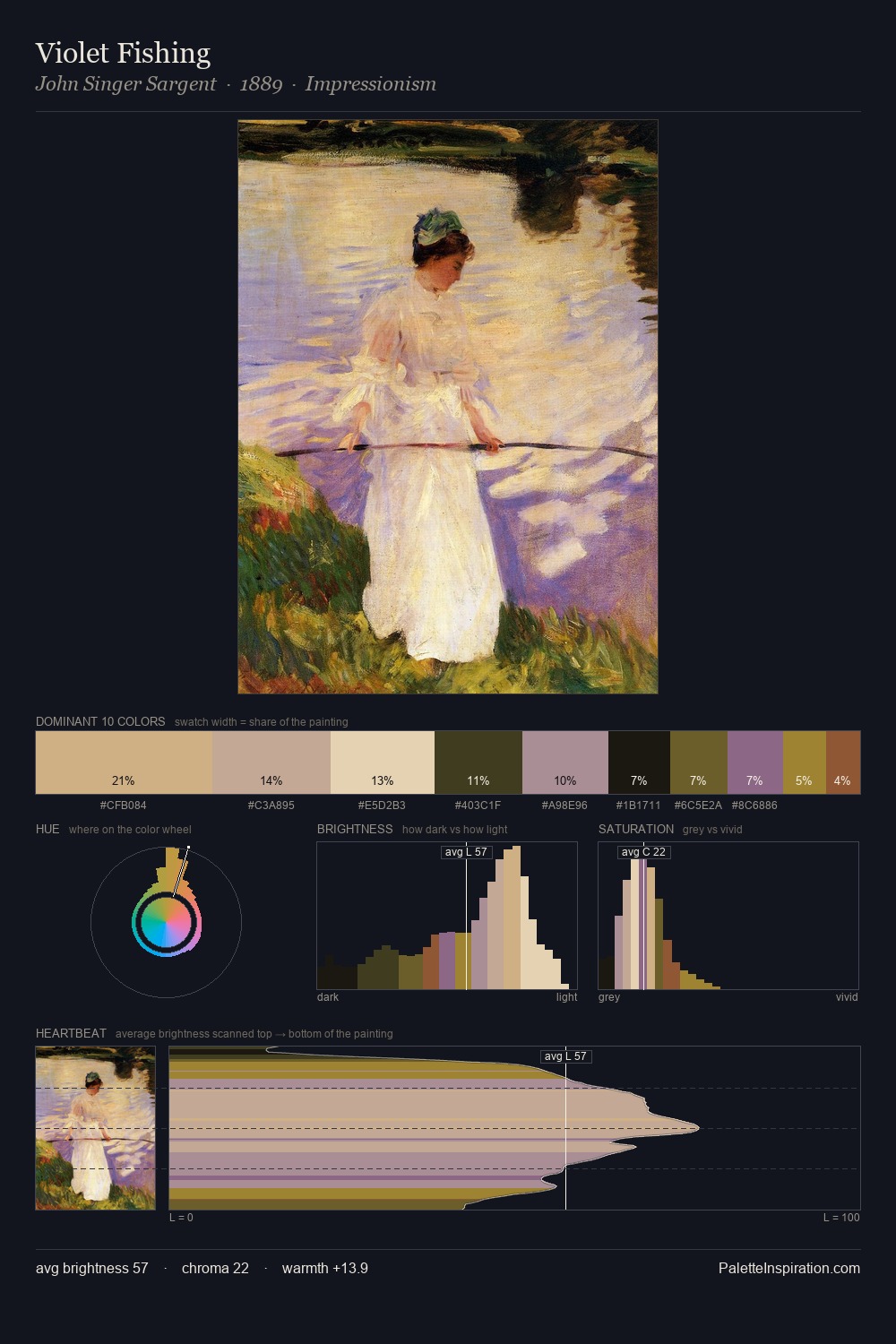Click the SATURATION section heading
This screenshot has height=1344, width=896.
pos(636,829)
